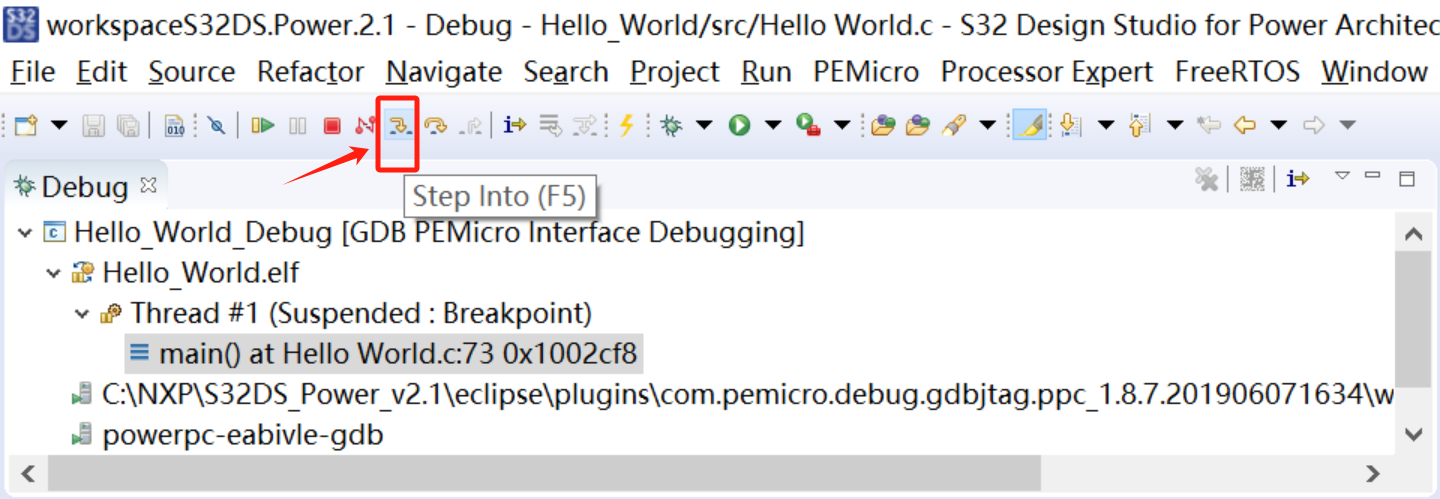This screenshot has width=1440, height=499.
Task: Open the FreeRTOS menu
Action: click(x=1237, y=72)
